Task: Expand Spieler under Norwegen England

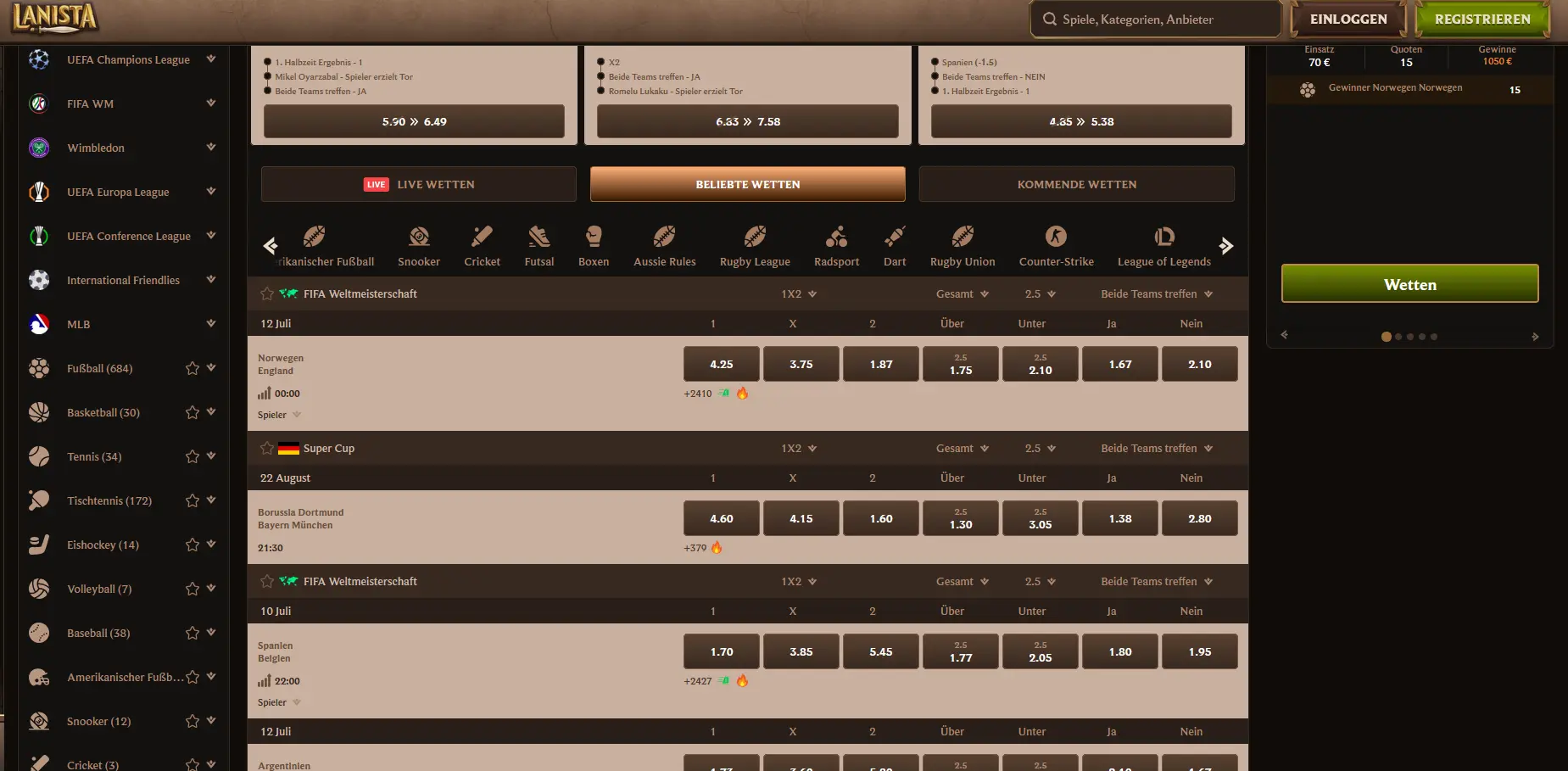Action: tap(279, 415)
